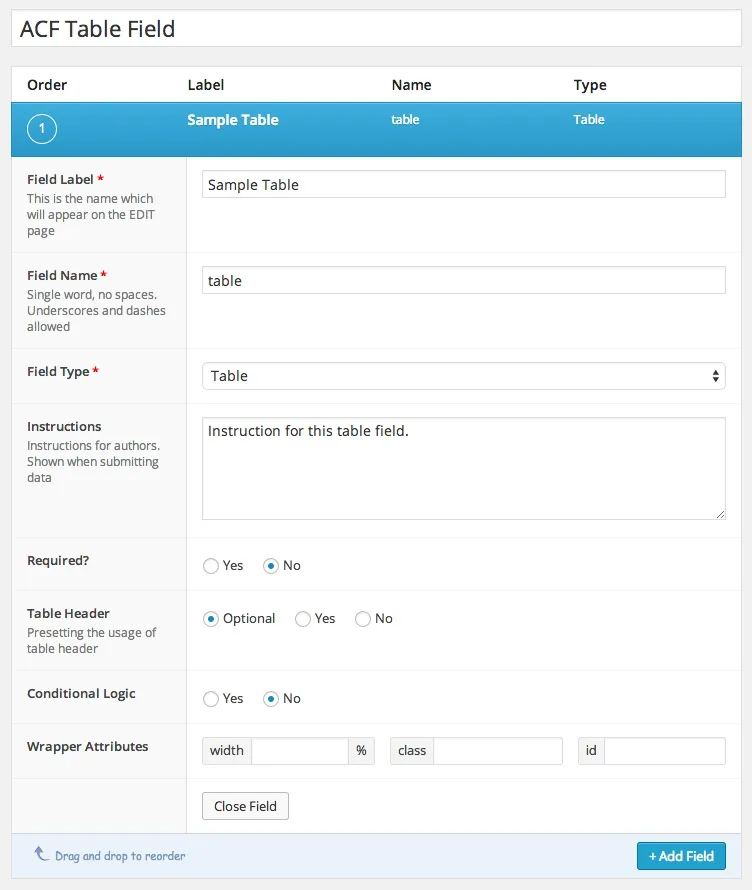The image size is (752, 890).
Task: Click the % suffix of width field
Action: [x=362, y=751]
